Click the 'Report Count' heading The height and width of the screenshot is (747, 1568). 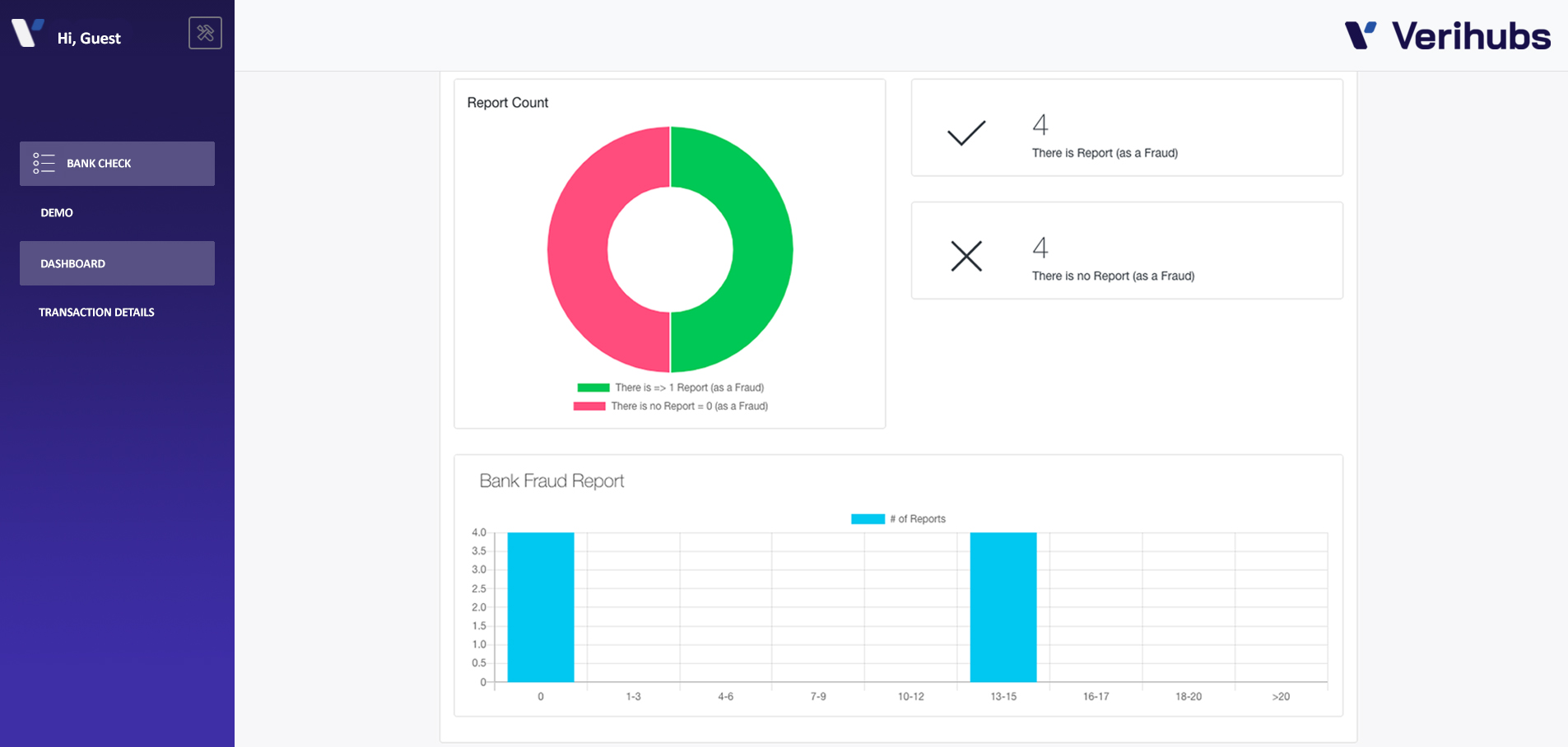click(x=508, y=103)
